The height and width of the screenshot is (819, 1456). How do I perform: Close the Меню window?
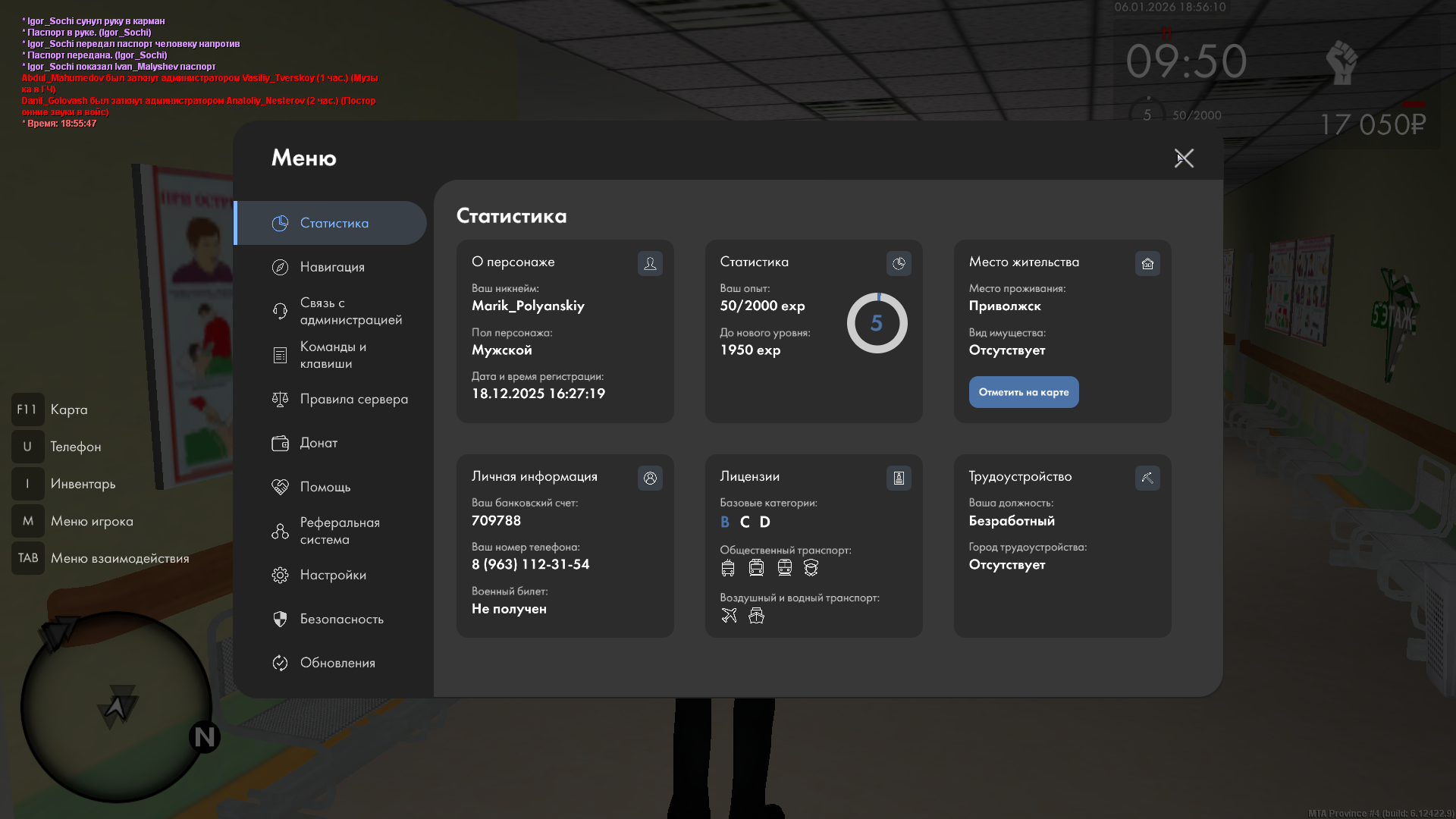click(x=1184, y=158)
